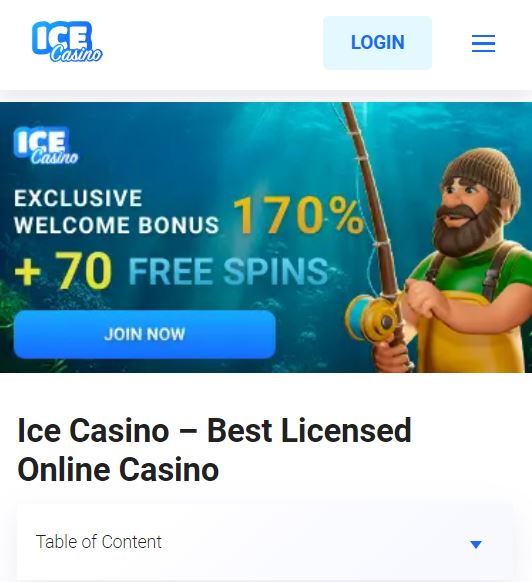Viewport: 532px width, 582px height.
Task: Open the hamburger menu icon
Action: click(x=483, y=43)
